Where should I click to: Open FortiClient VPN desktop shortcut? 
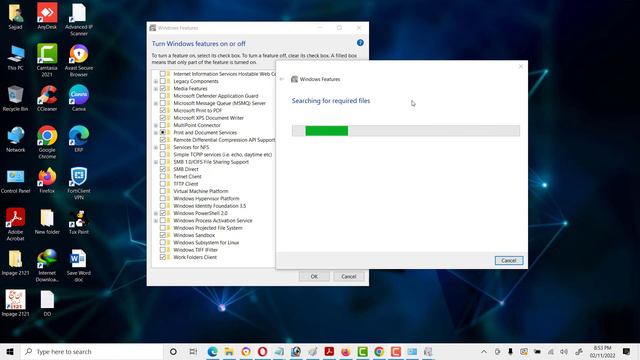pyautogui.click(x=79, y=183)
